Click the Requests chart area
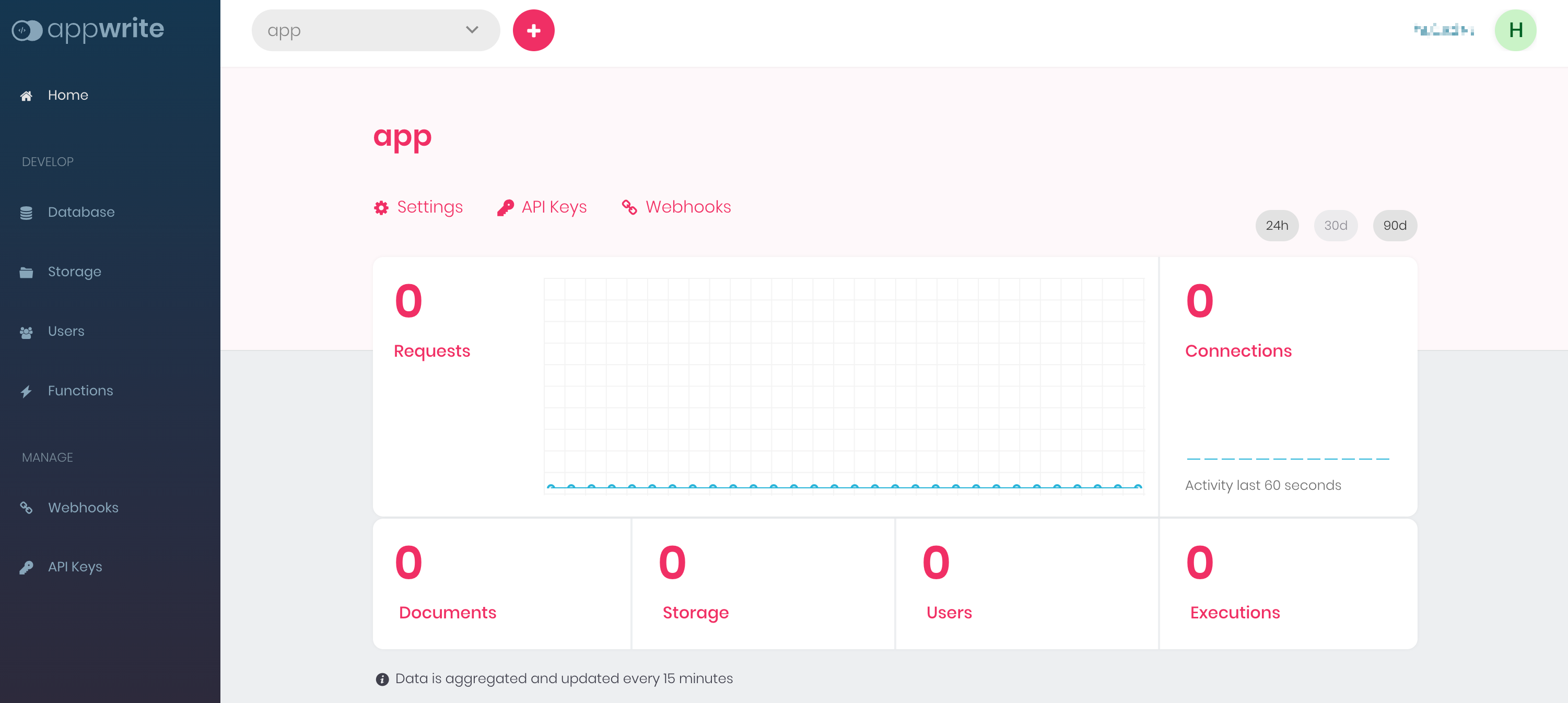The image size is (1568, 703). coord(844,385)
